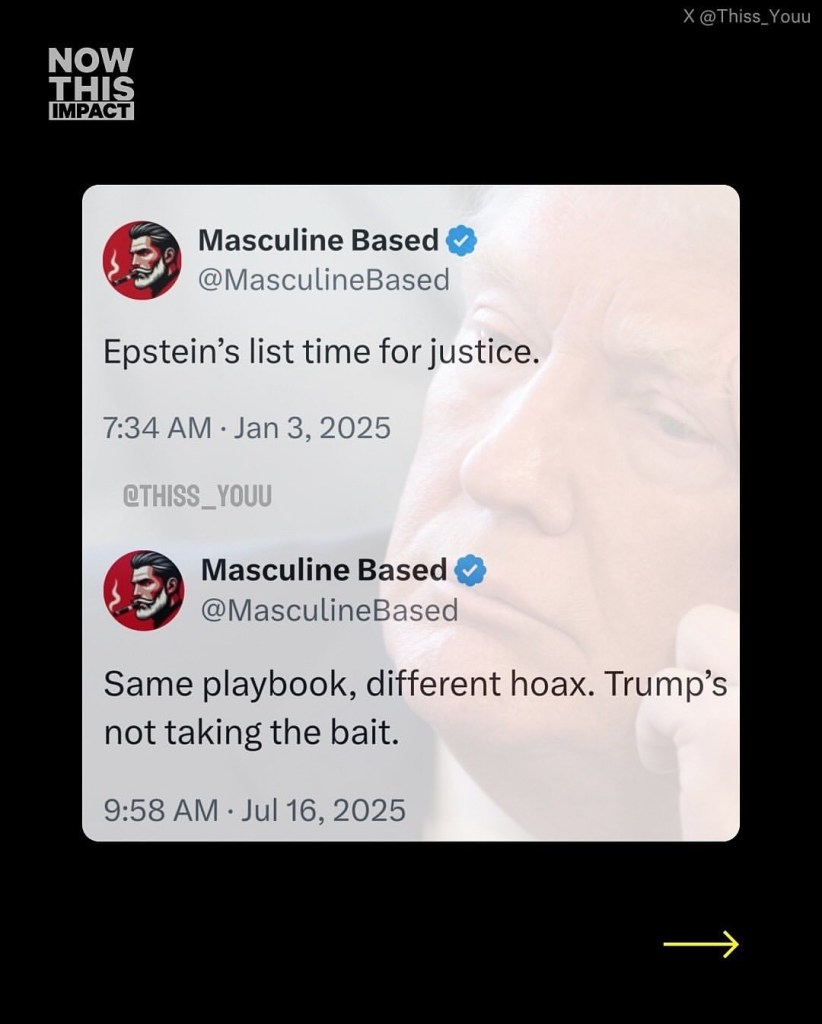The image size is (822, 1024).
Task: Open the avatar beside the Same playbook tweet
Action: pyautogui.click(x=144, y=588)
